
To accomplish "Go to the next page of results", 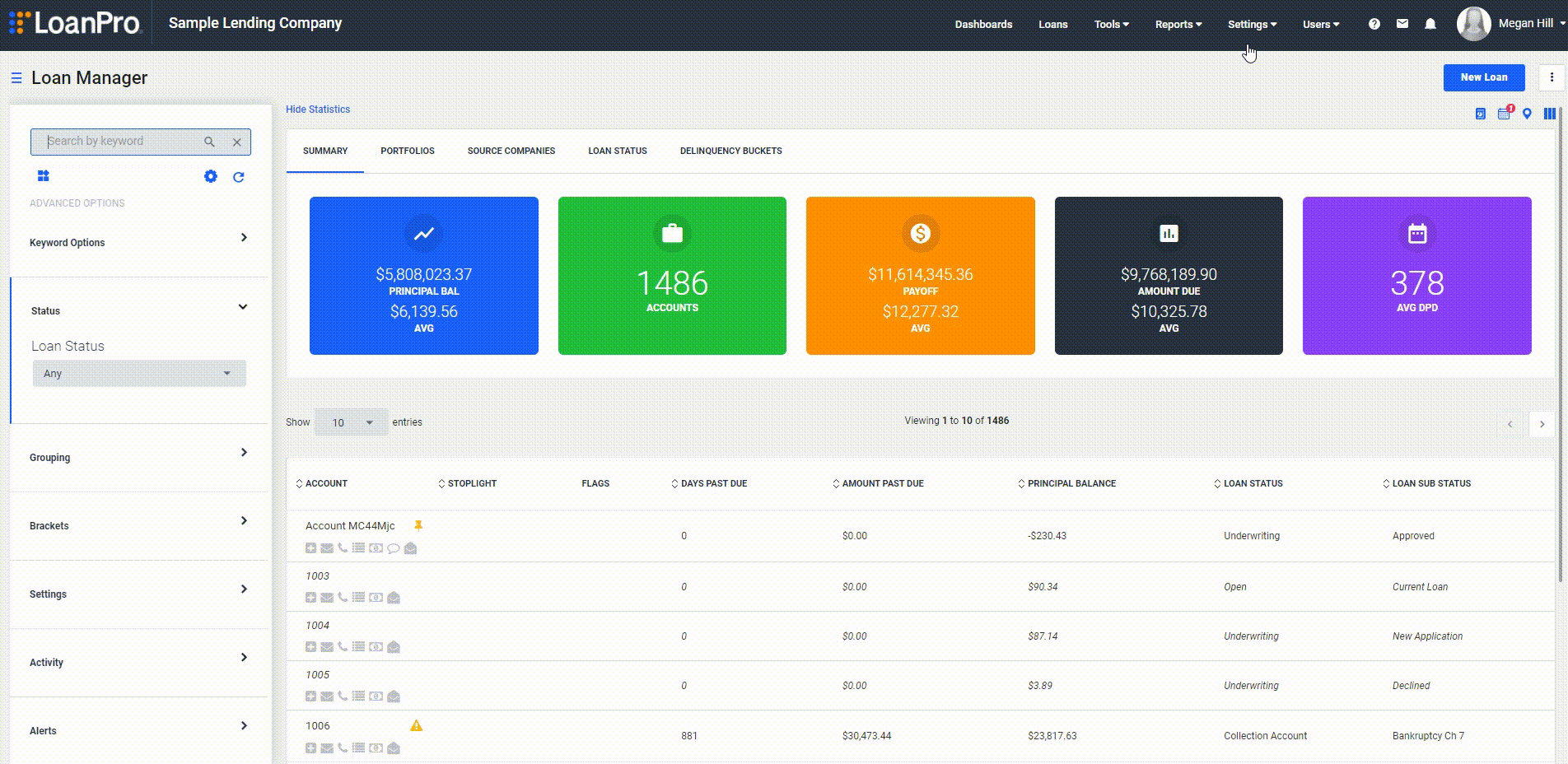I will click(x=1542, y=424).
